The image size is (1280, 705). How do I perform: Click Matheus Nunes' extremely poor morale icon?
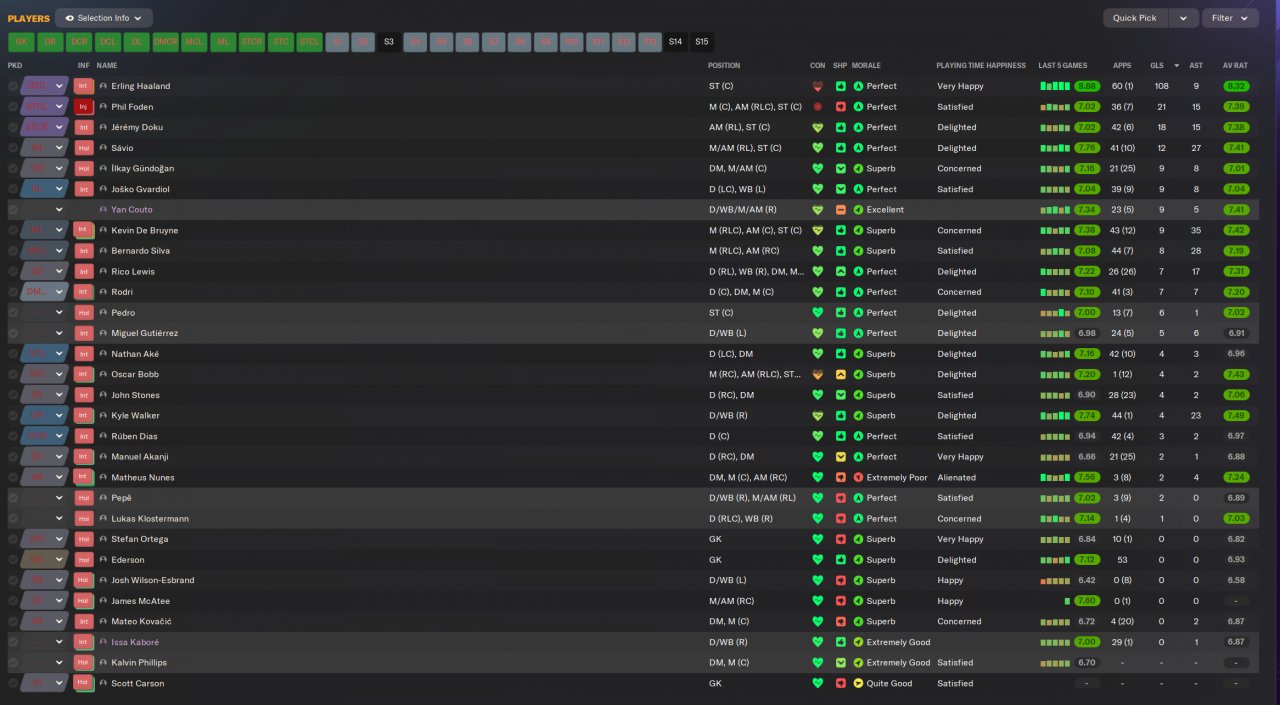[x=858, y=477]
